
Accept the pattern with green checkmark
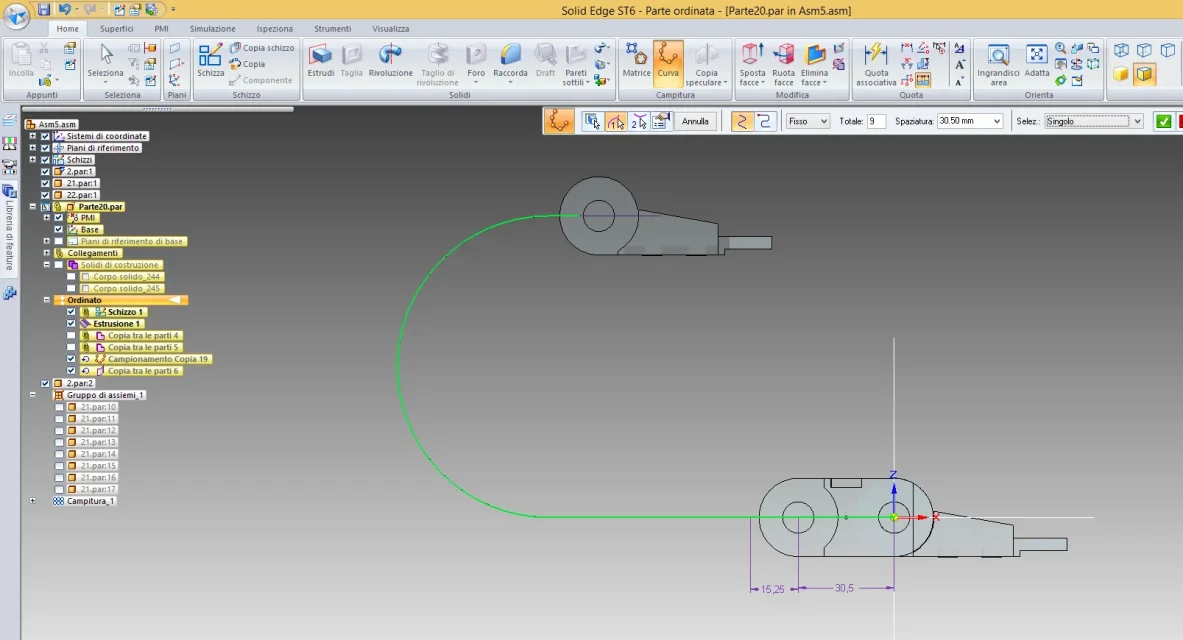tap(1163, 122)
